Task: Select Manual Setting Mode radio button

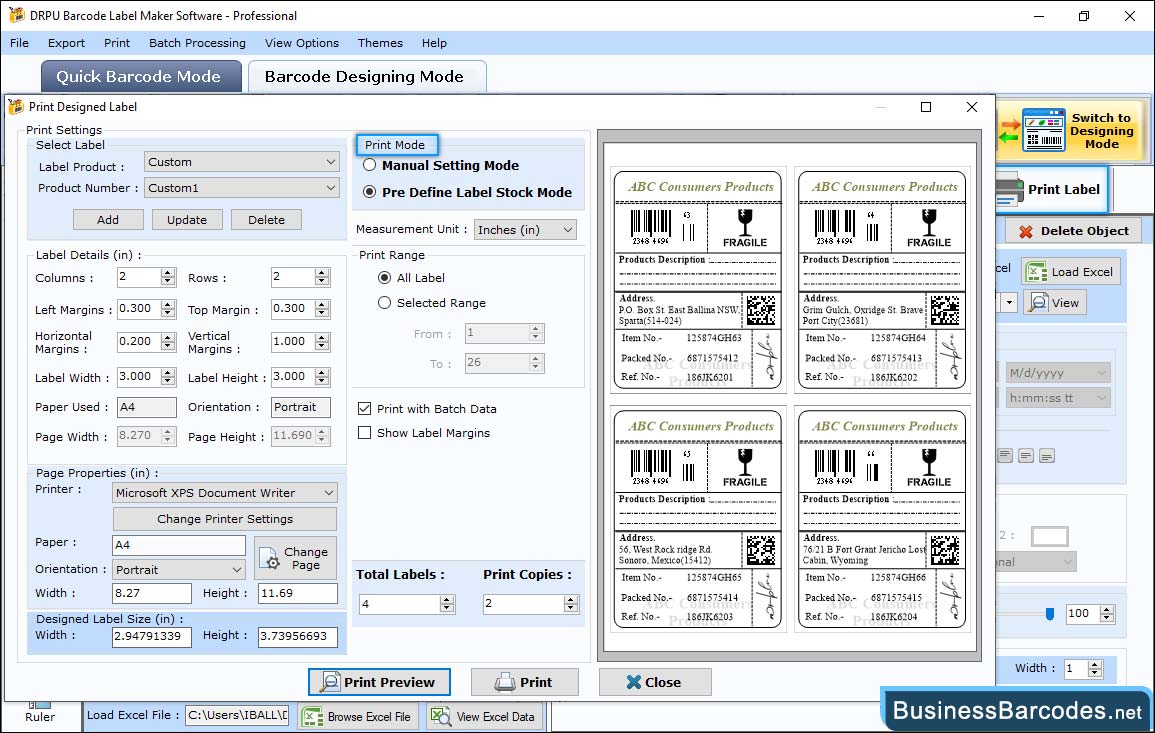Action: point(370,166)
